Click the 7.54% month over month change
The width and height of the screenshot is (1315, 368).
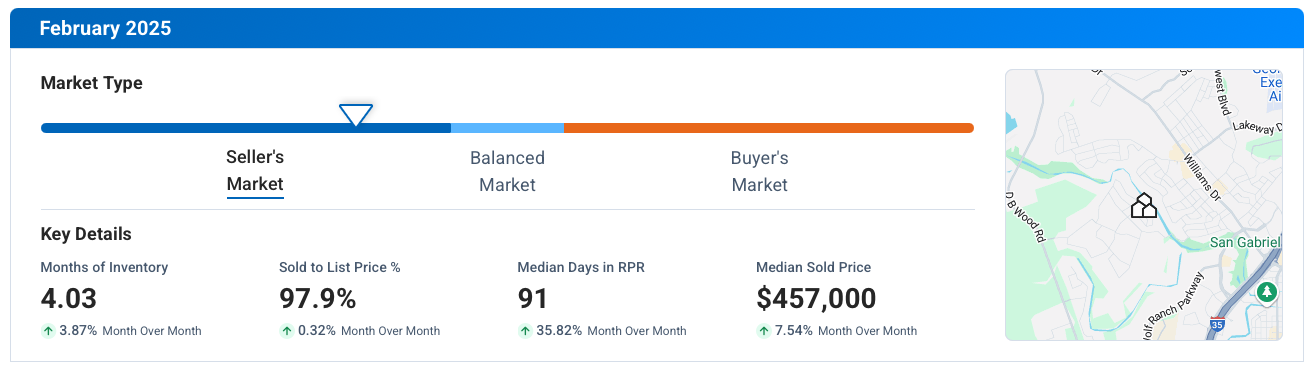point(794,331)
